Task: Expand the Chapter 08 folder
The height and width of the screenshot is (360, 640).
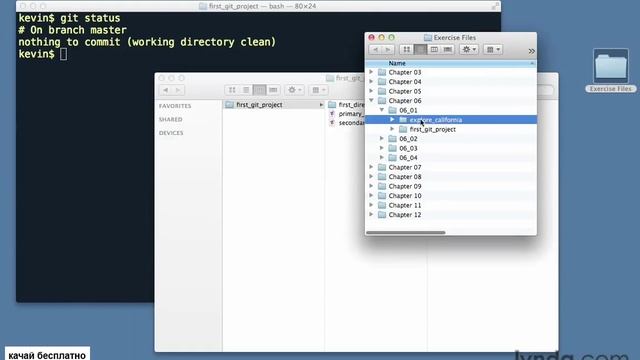Action: [x=371, y=176]
